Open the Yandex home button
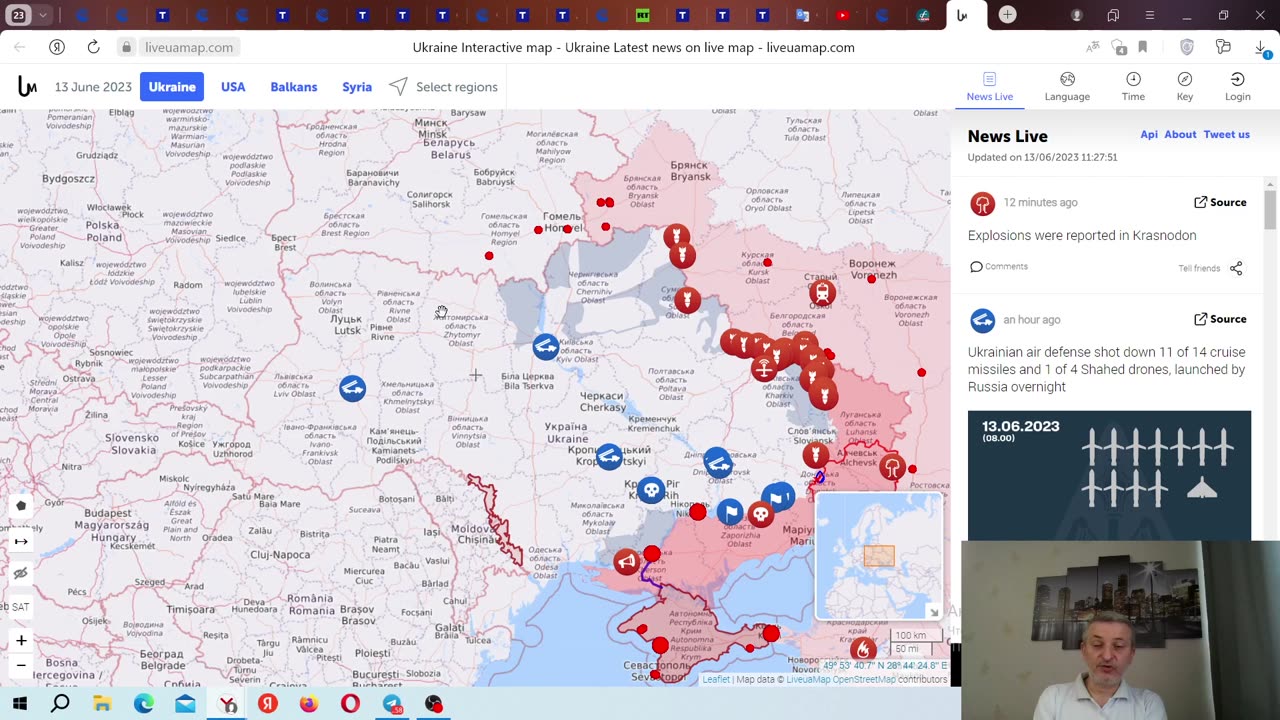This screenshot has width=1280, height=720. 57,47
